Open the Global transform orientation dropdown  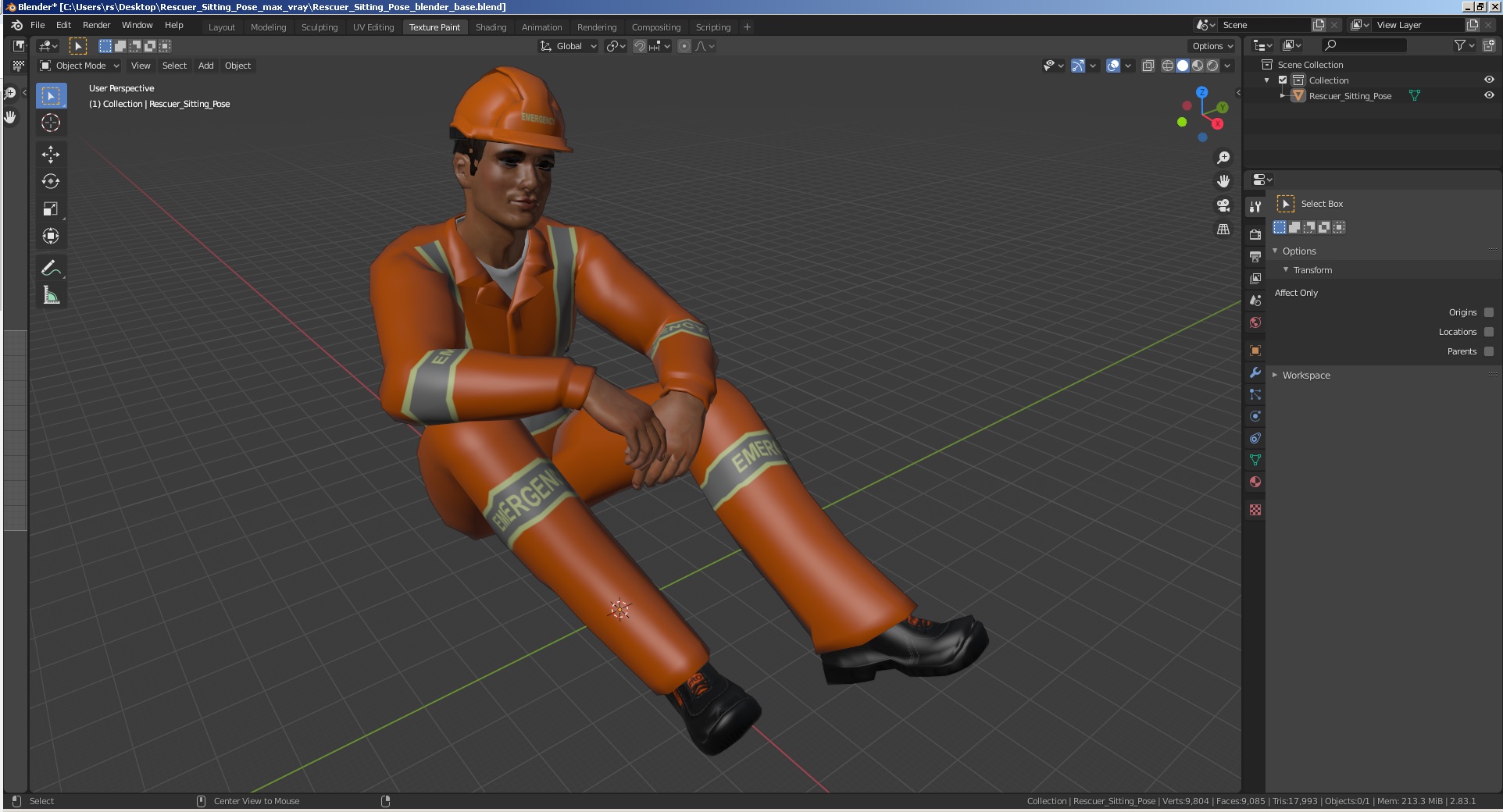569,46
